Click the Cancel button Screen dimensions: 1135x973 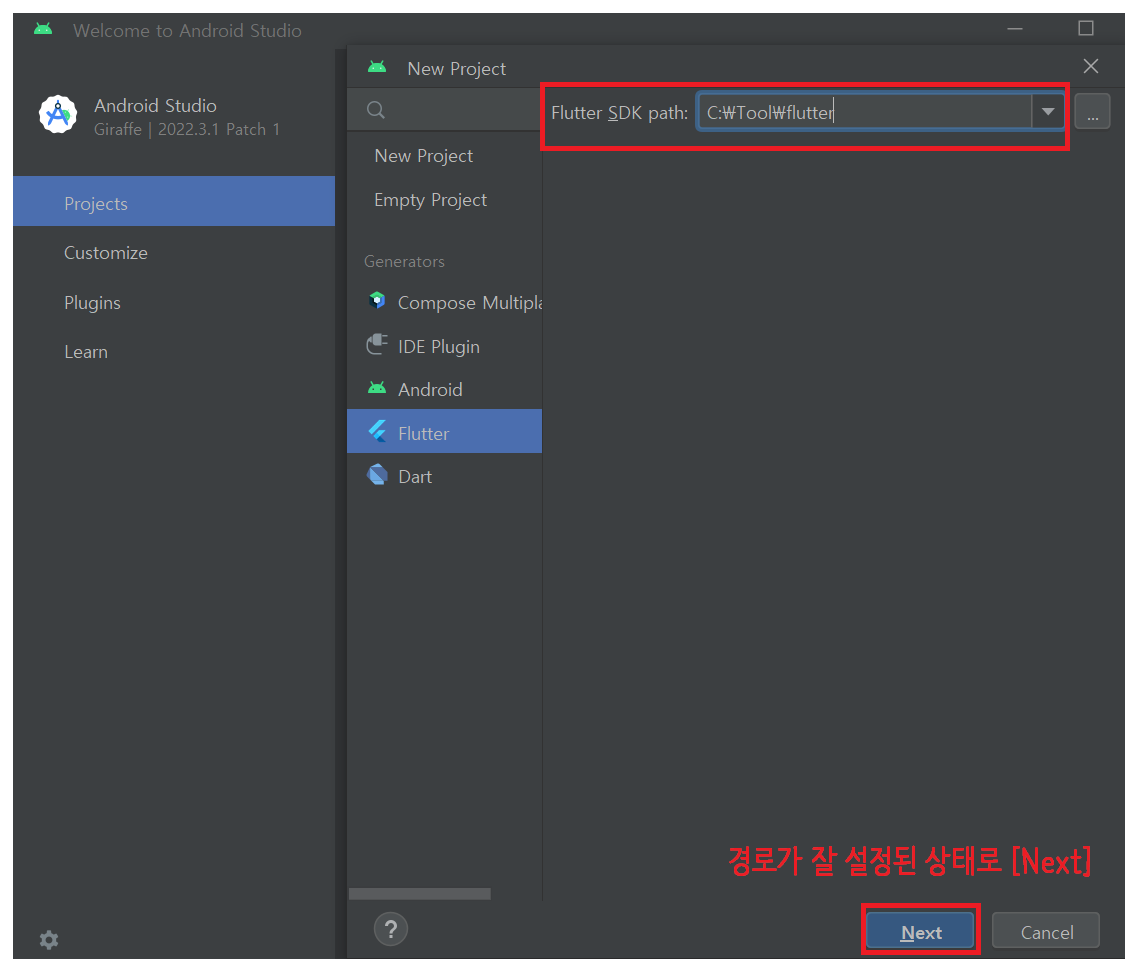coord(1047,932)
